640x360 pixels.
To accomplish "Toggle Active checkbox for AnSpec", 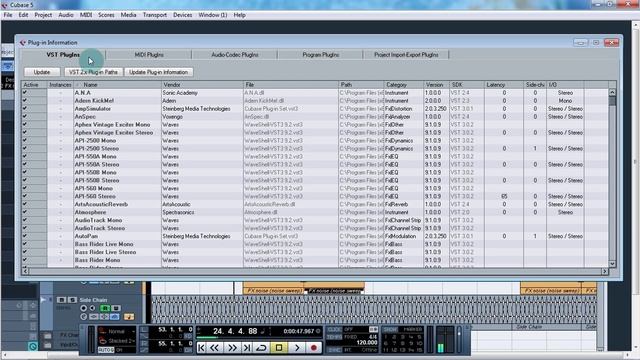I will click(25, 117).
